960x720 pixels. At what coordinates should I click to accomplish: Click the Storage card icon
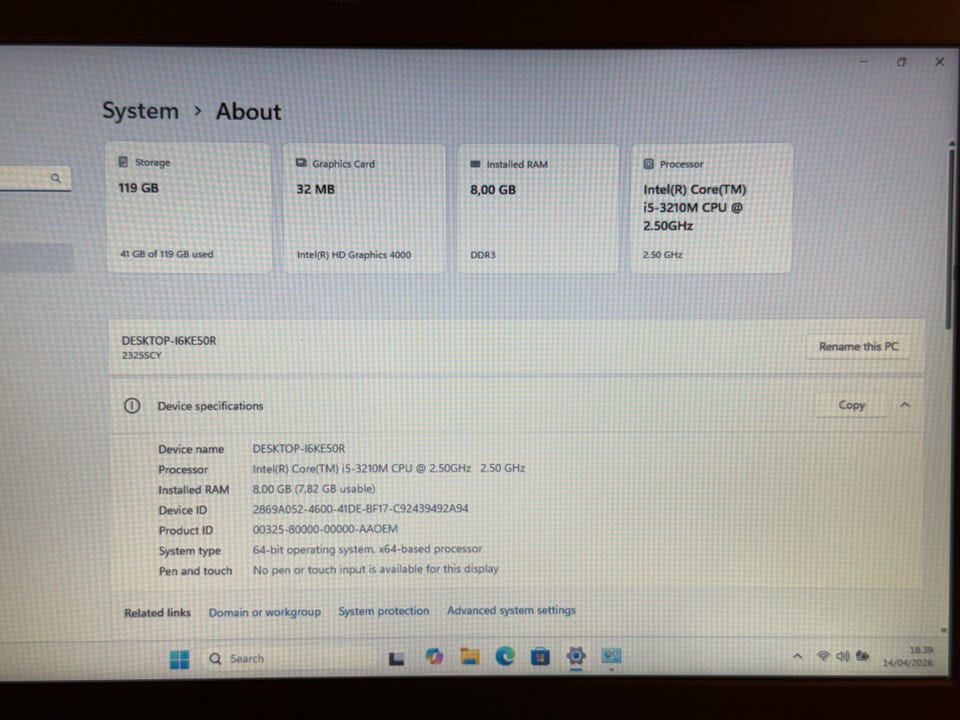pyautogui.click(x=124, y=162)
